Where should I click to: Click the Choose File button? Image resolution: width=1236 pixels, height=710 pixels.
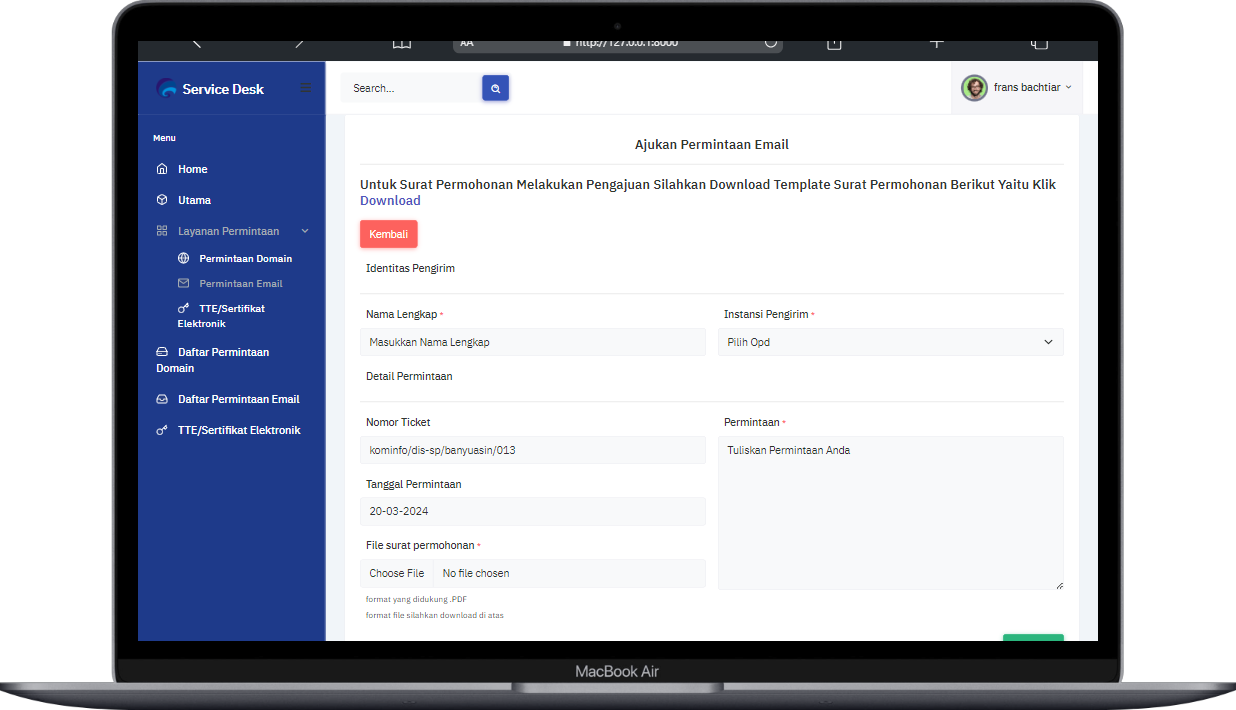point(397,573)
